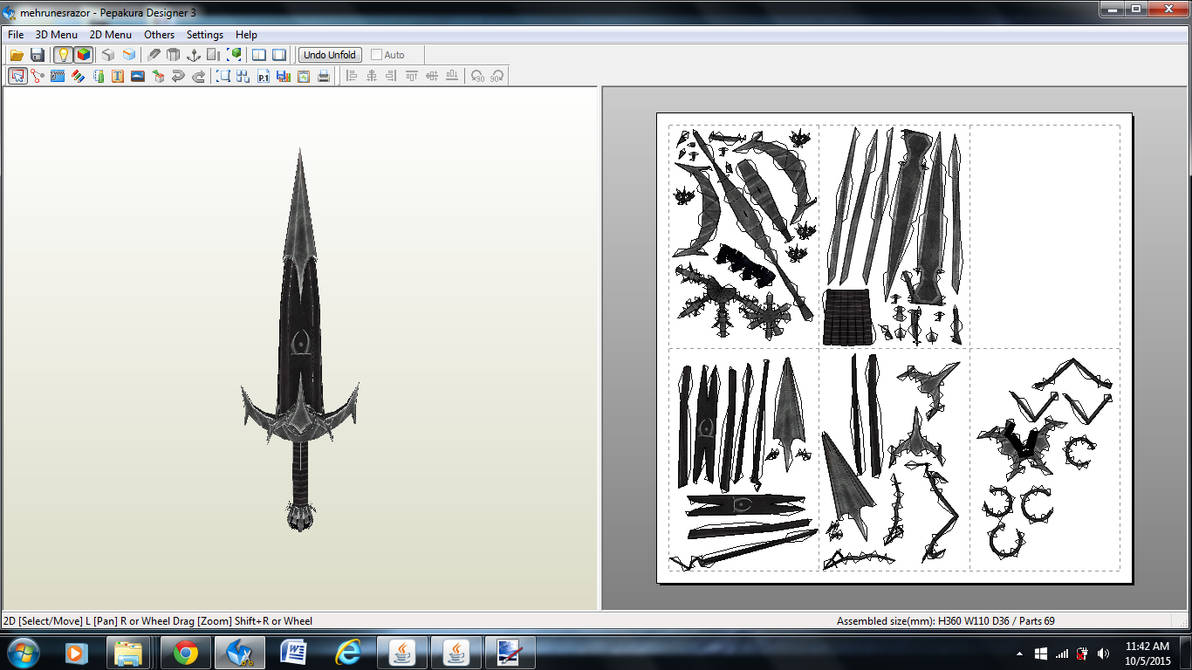Click the red arrow over box icon
This screenshot has width=1192, height=670.
click(x=158, y=76)
